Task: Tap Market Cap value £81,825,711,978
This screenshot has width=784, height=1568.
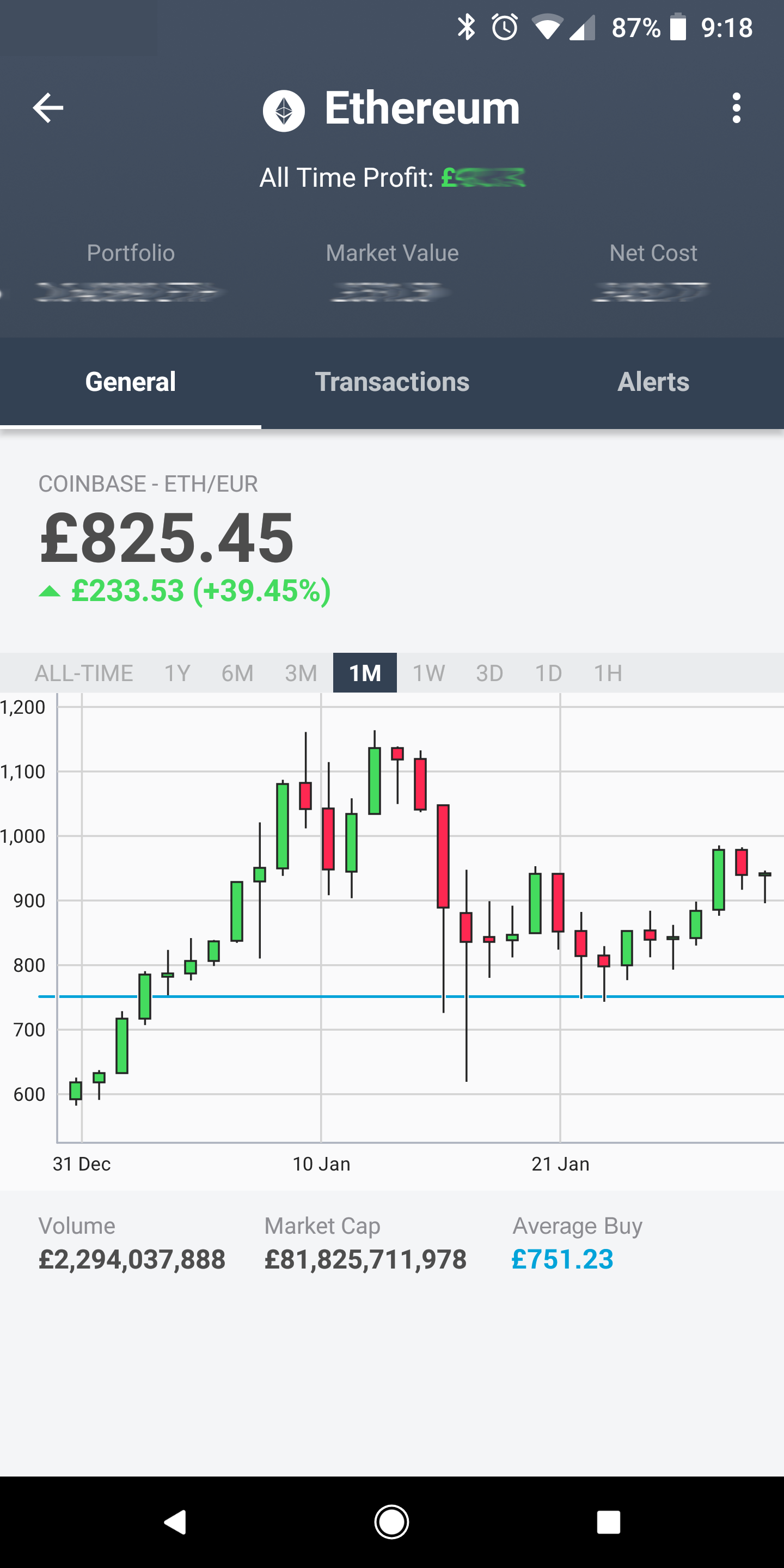Action: 365,1259
